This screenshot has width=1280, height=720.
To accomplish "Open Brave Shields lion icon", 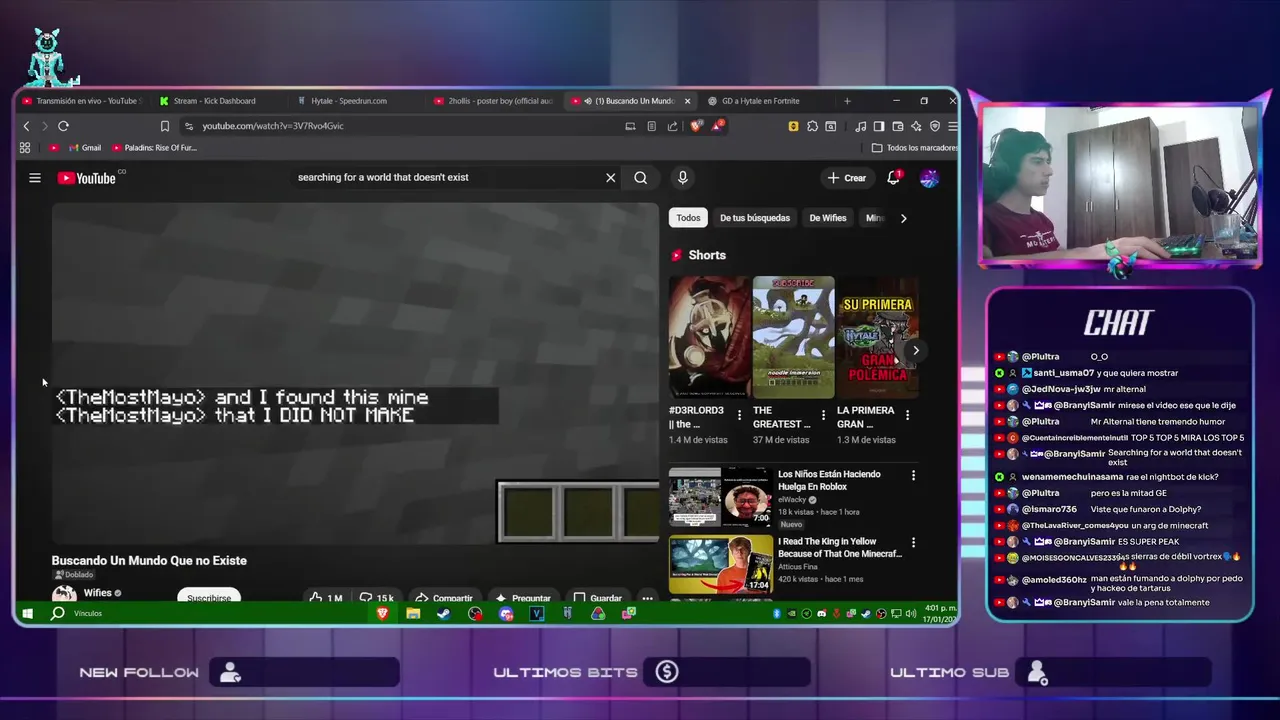I will [696, 126].
